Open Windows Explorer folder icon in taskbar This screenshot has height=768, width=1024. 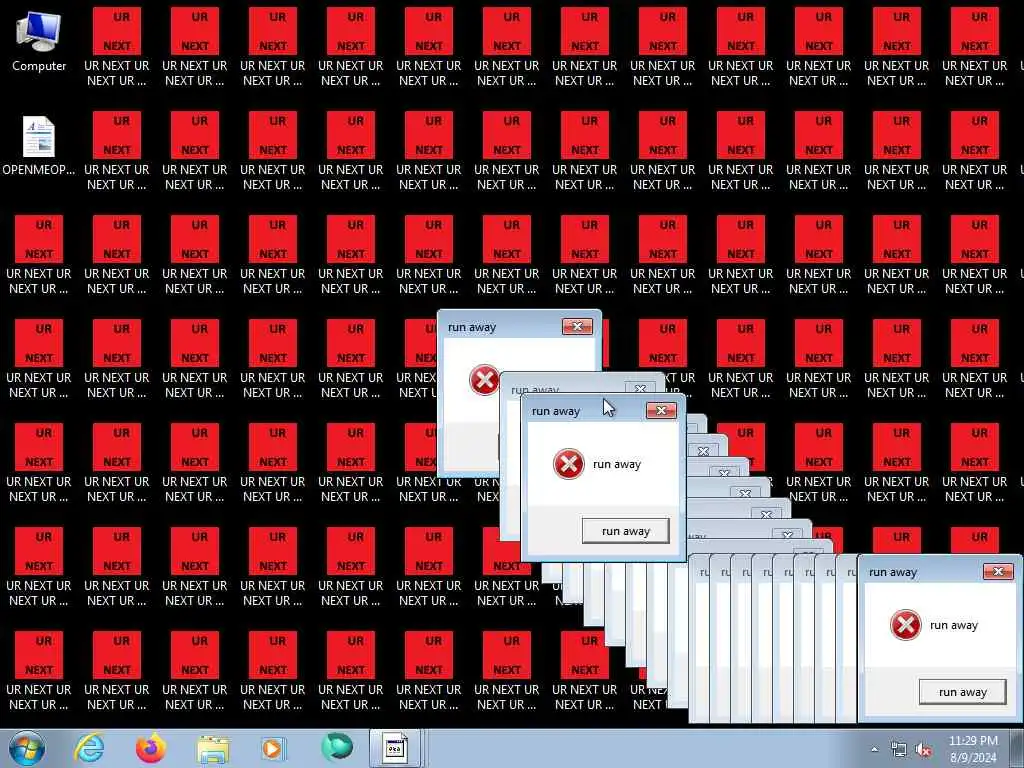point(213,749)
